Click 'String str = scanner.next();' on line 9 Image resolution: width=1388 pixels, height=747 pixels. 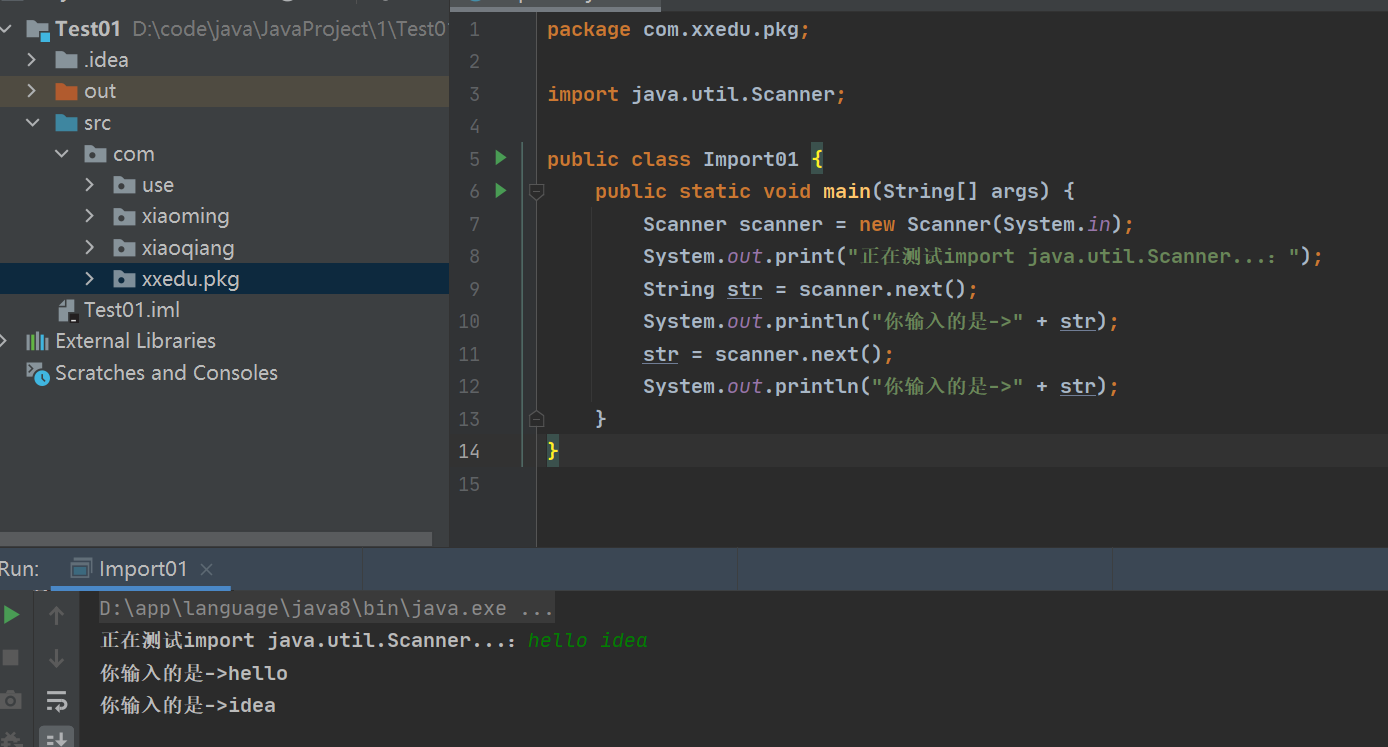[810, 289]
